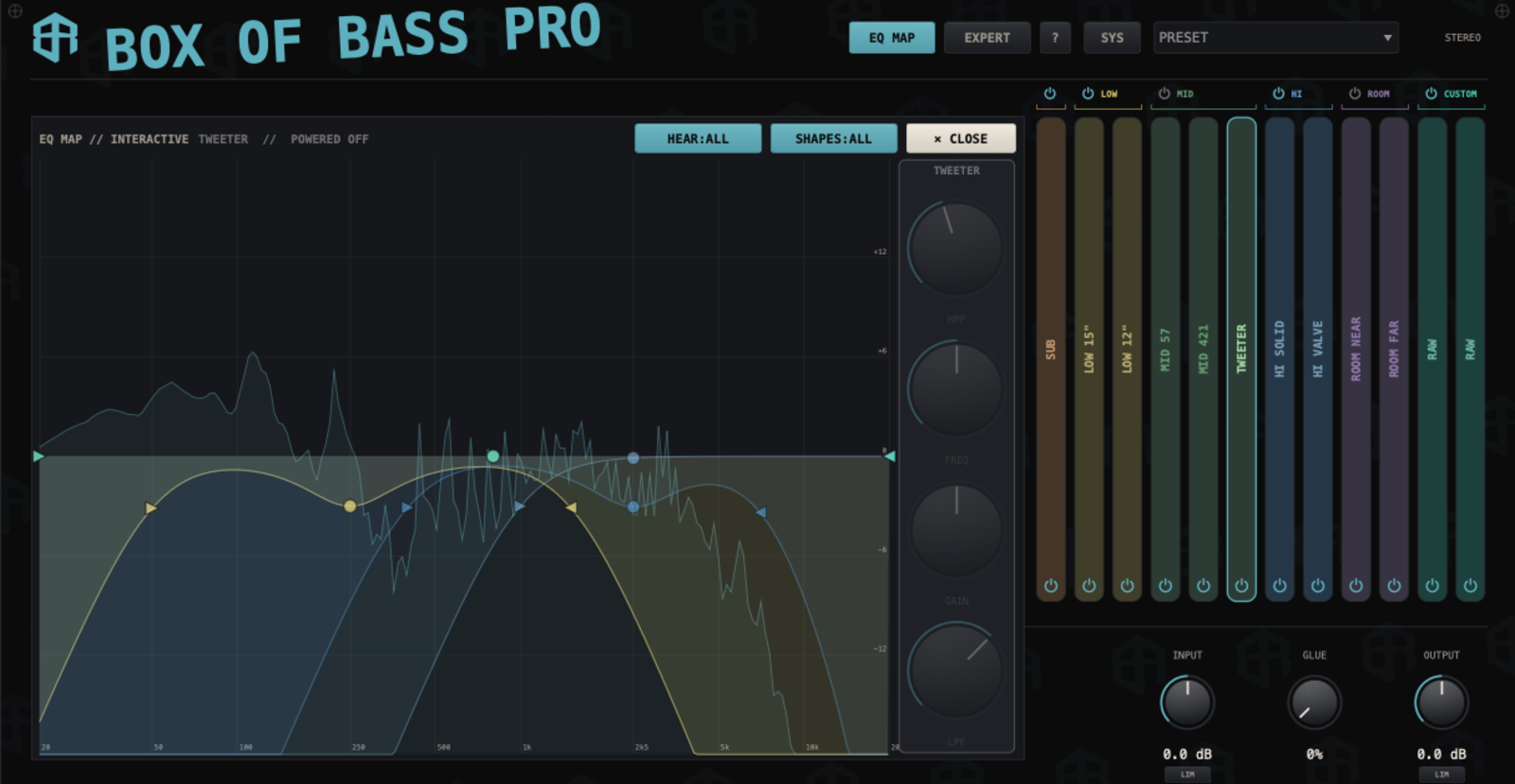Click the 0.0 dB value under INPUT
1515x784 pixels.
1187,755
